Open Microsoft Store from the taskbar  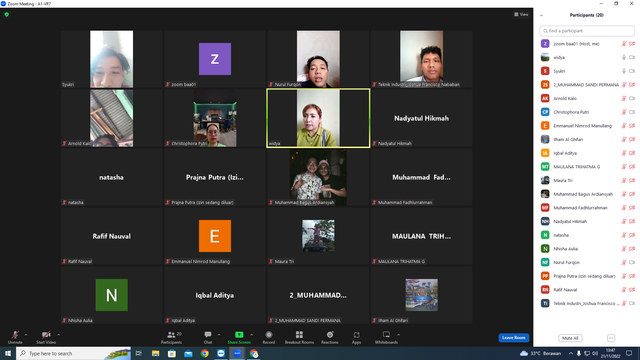172,353
